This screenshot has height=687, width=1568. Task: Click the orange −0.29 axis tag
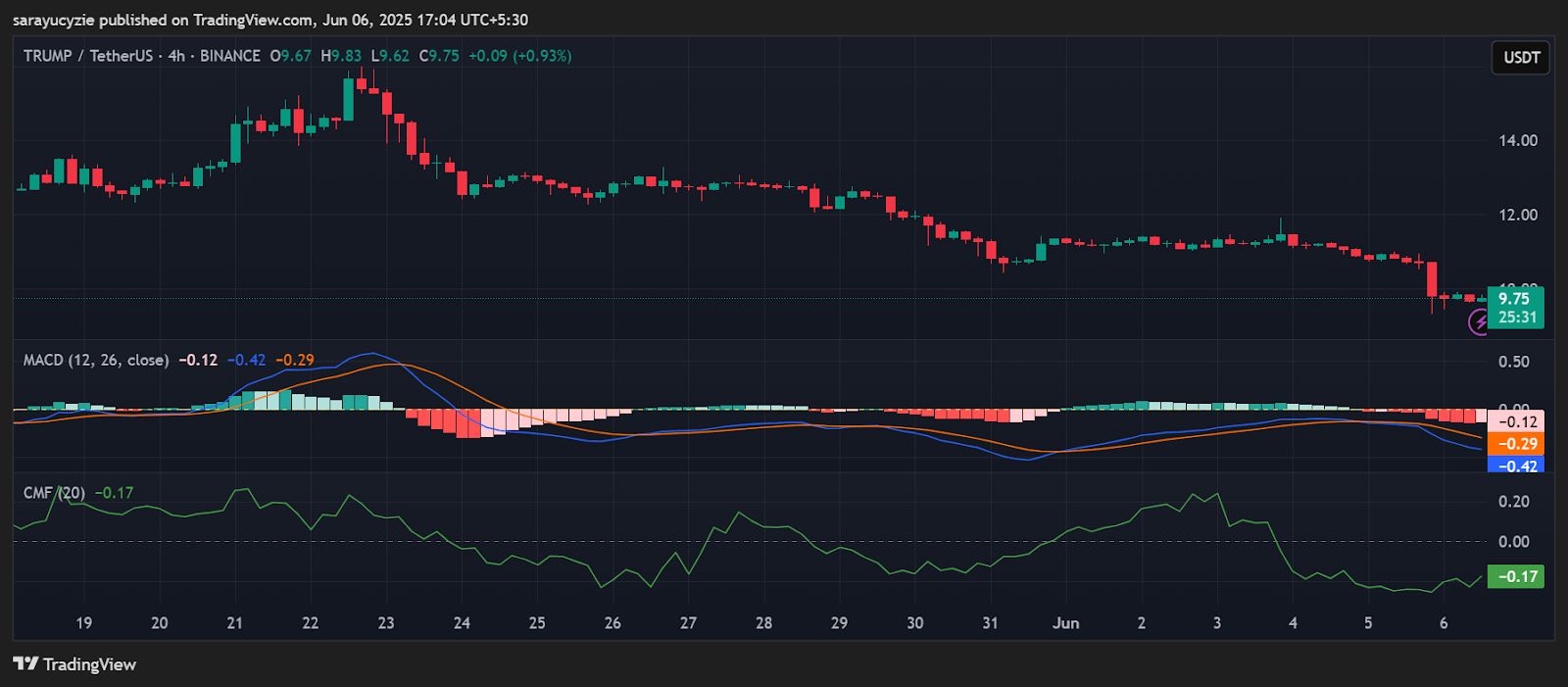[1516, 444]
